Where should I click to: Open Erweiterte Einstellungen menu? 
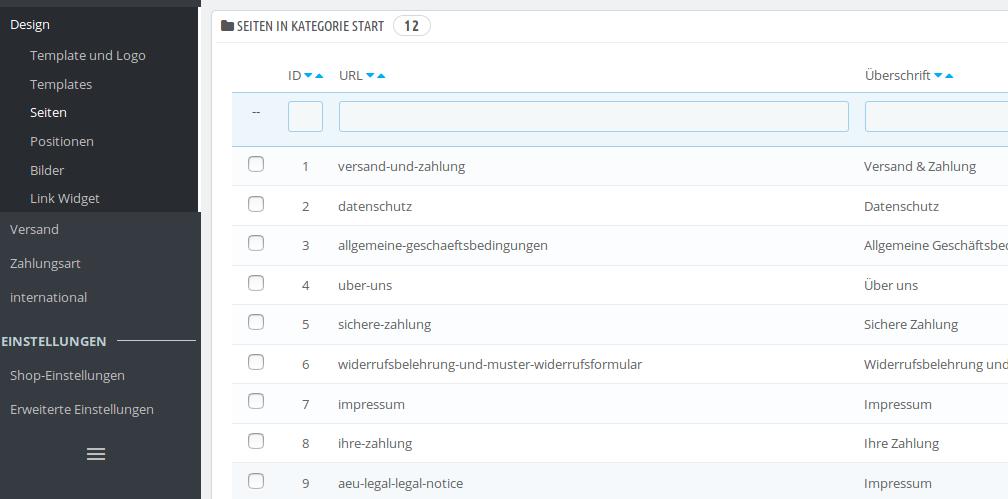pos(82,410)
